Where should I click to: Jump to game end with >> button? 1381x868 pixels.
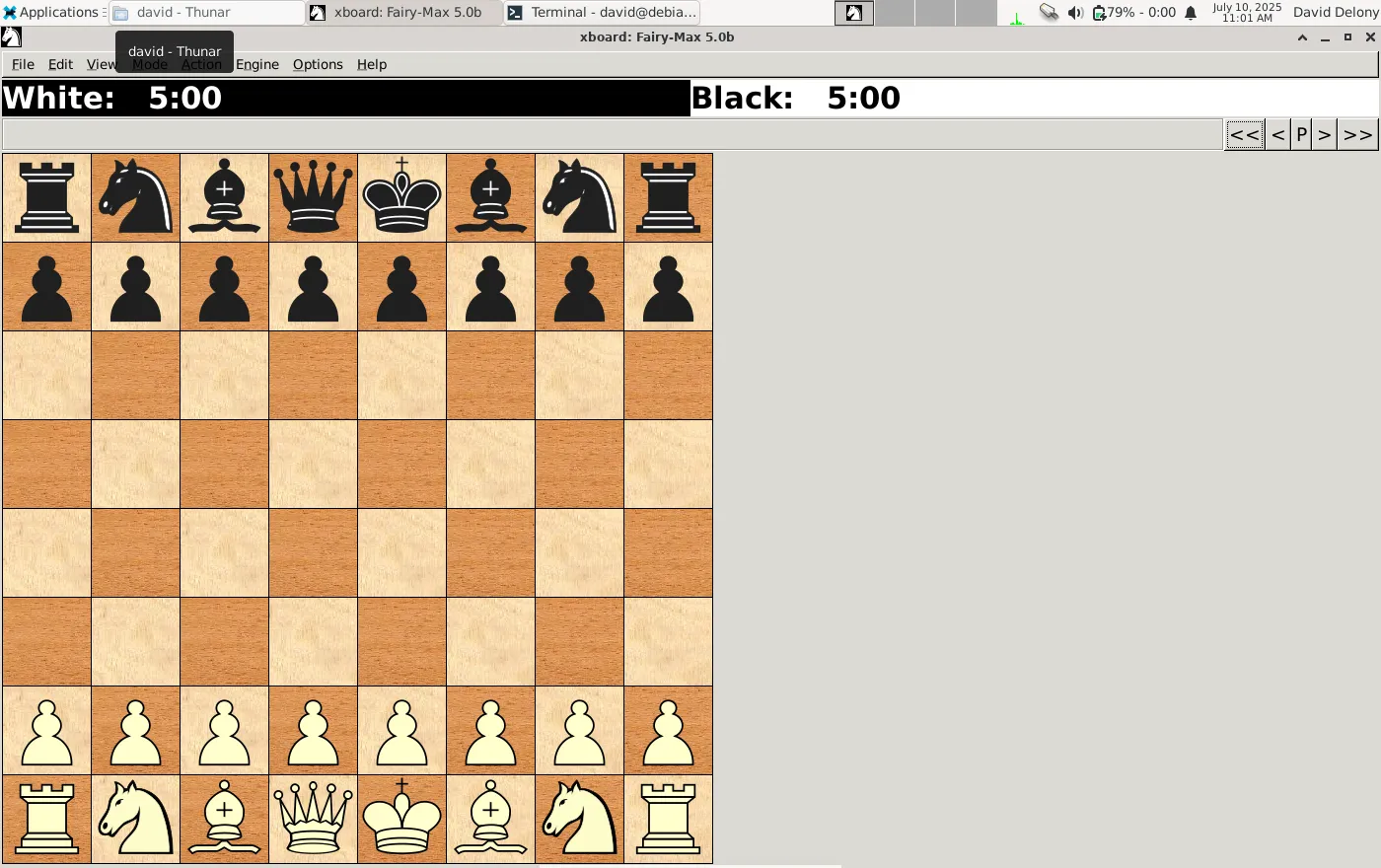click(1357, 135)
